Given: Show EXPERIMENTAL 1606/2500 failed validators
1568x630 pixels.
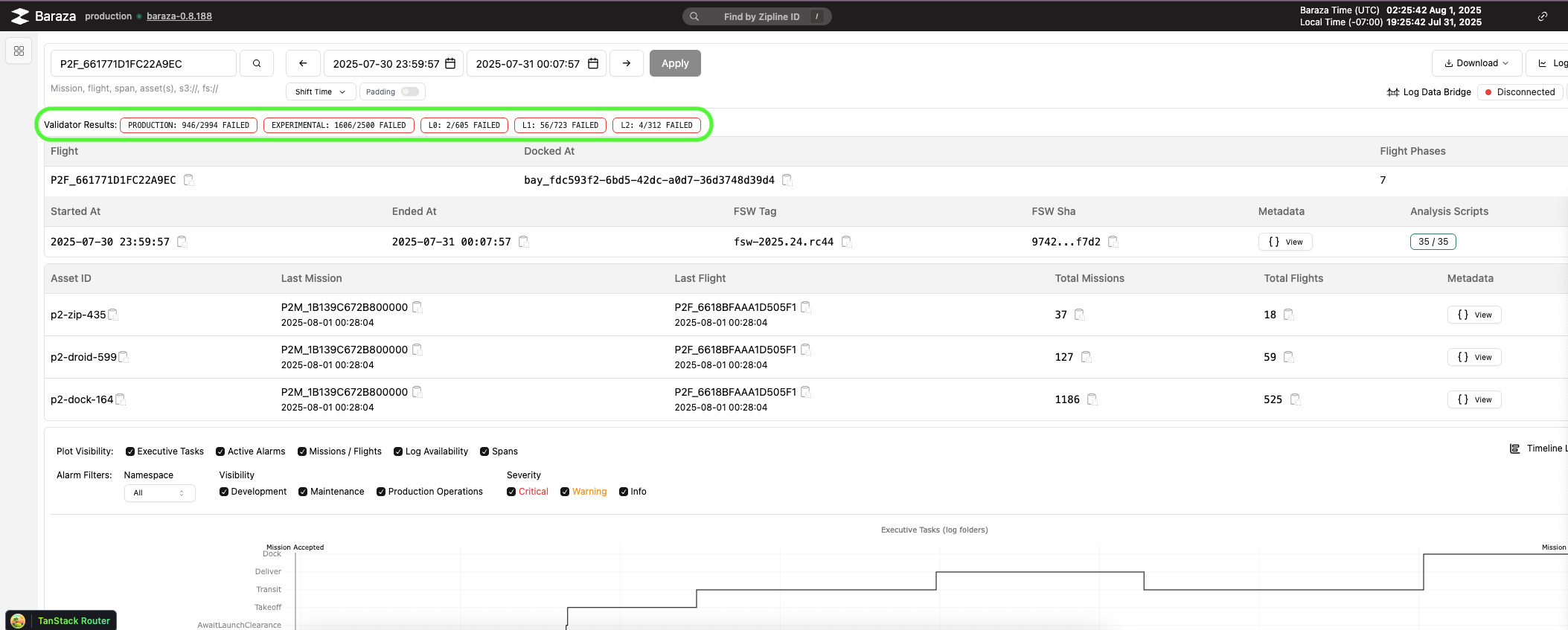Looking at the screenshot, I should (339, 125).
